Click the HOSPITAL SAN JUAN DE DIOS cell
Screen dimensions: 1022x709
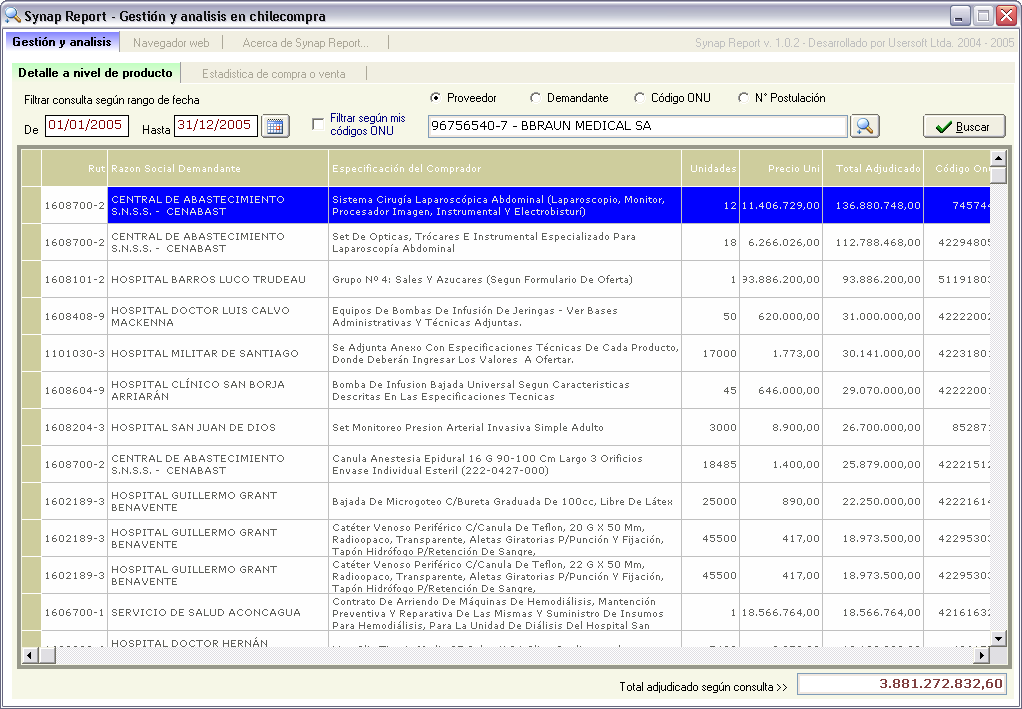(218, 427)
